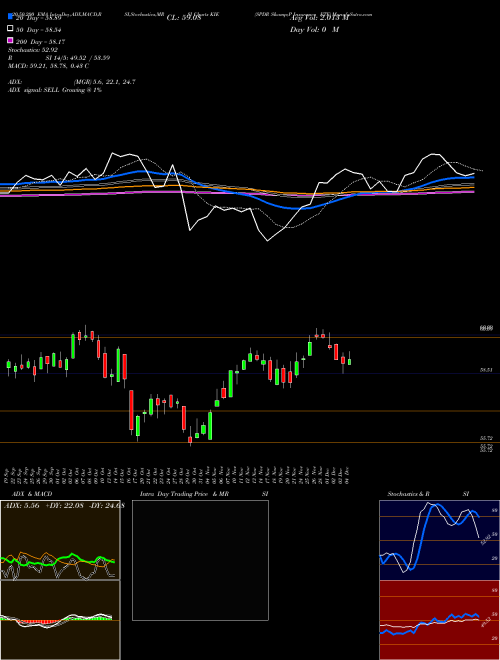Open the blue Stochastics mini chart
The image size is (500, 660).
click(439, 540)
